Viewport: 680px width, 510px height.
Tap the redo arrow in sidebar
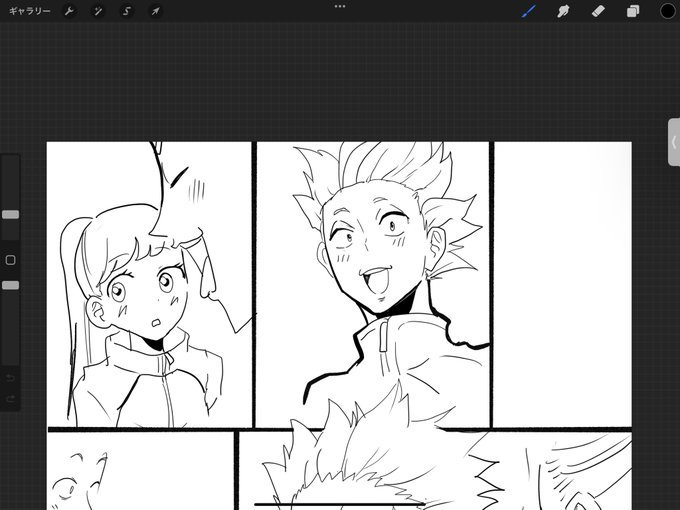pyautogui.click(x=10, y=399)
